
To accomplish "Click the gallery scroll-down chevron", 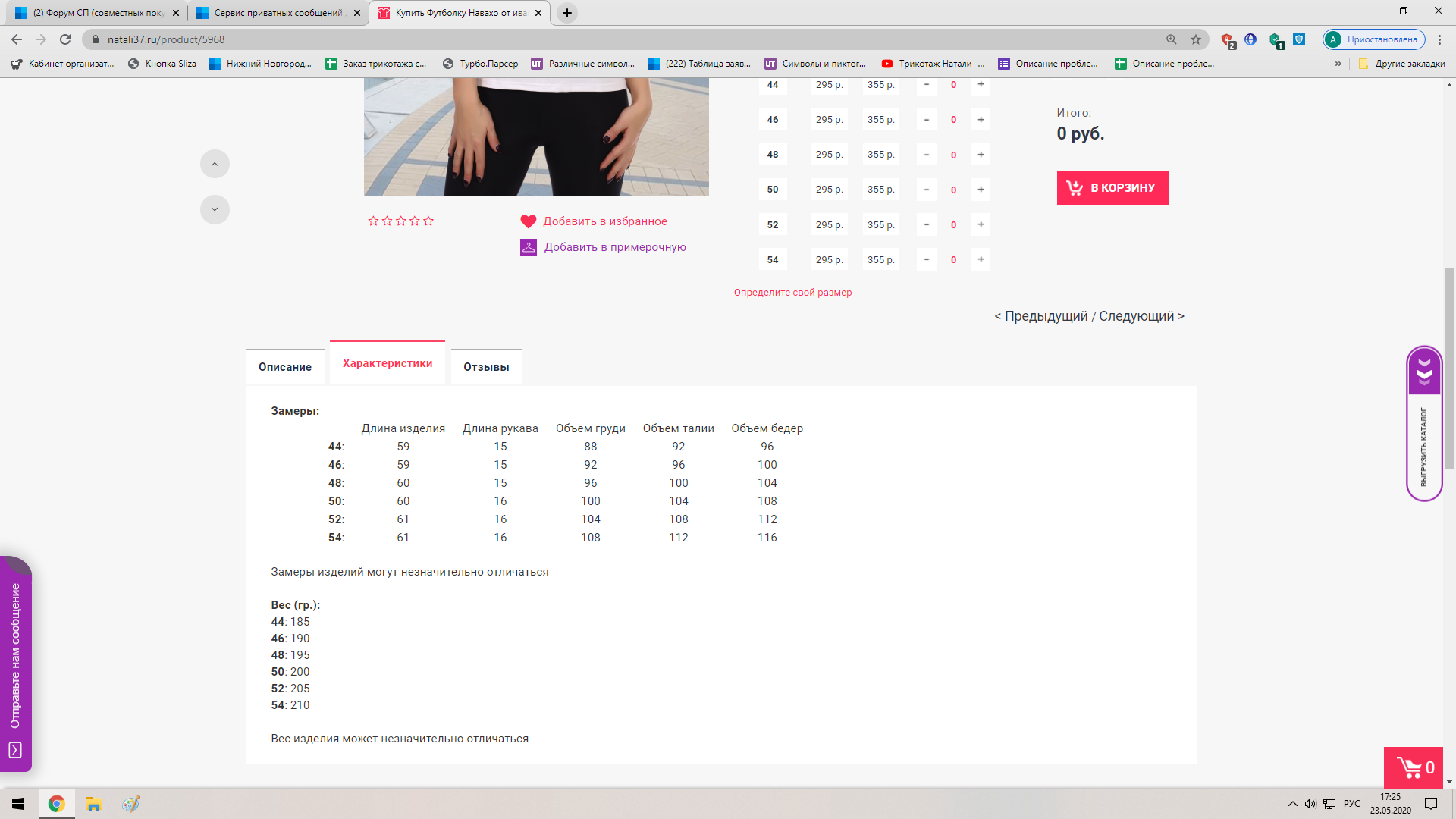I will (215, 209).
